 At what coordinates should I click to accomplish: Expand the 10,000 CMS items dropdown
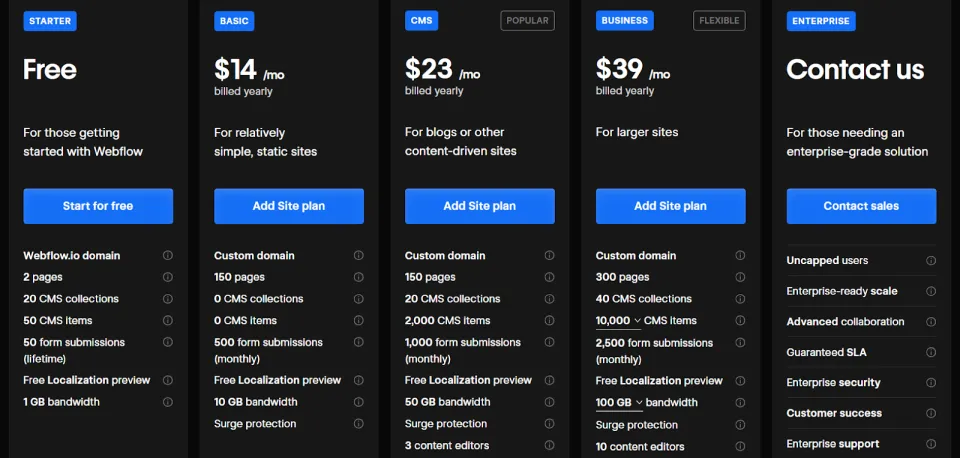618,321
